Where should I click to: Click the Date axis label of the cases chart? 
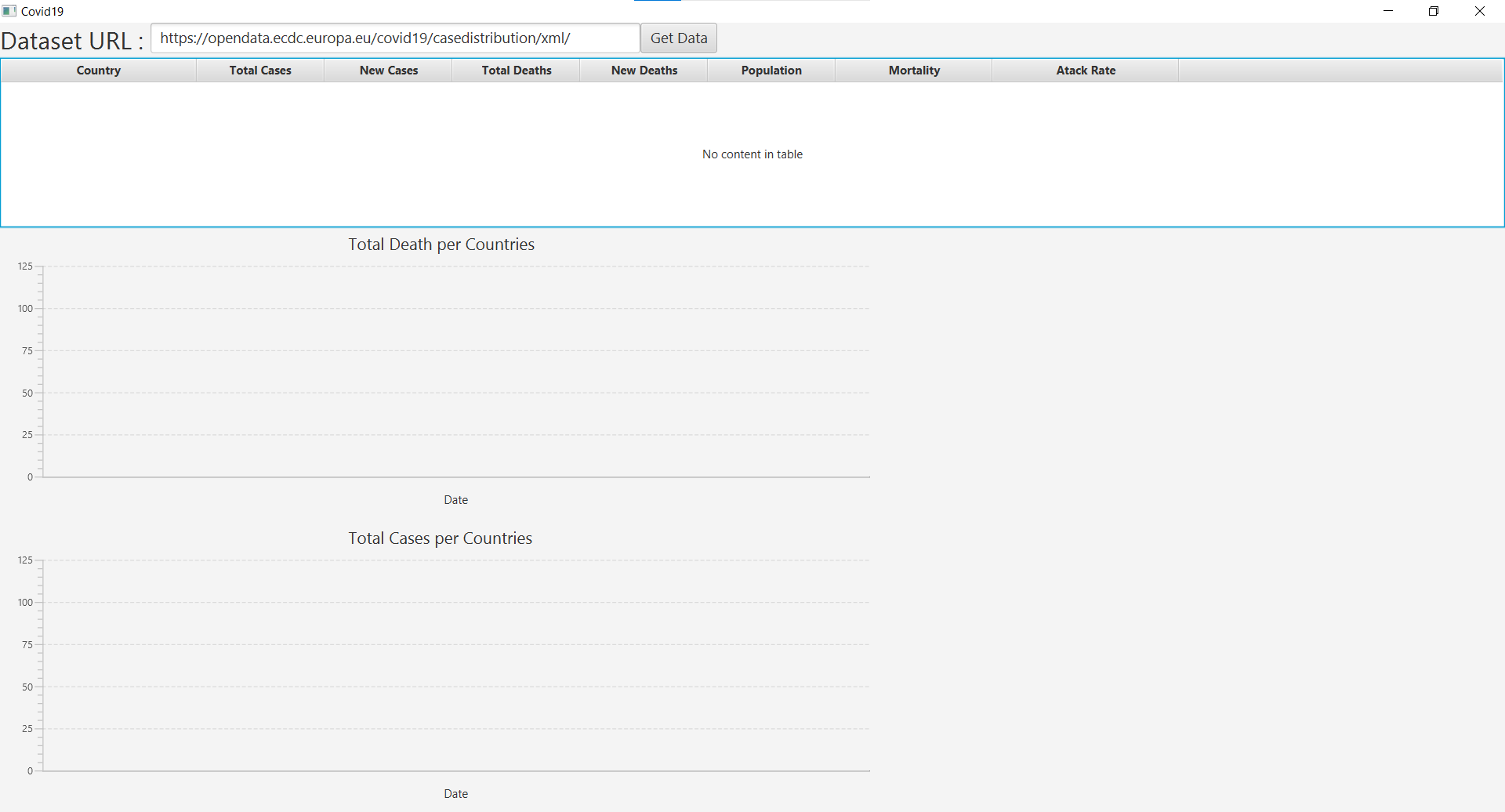[455, 793]
